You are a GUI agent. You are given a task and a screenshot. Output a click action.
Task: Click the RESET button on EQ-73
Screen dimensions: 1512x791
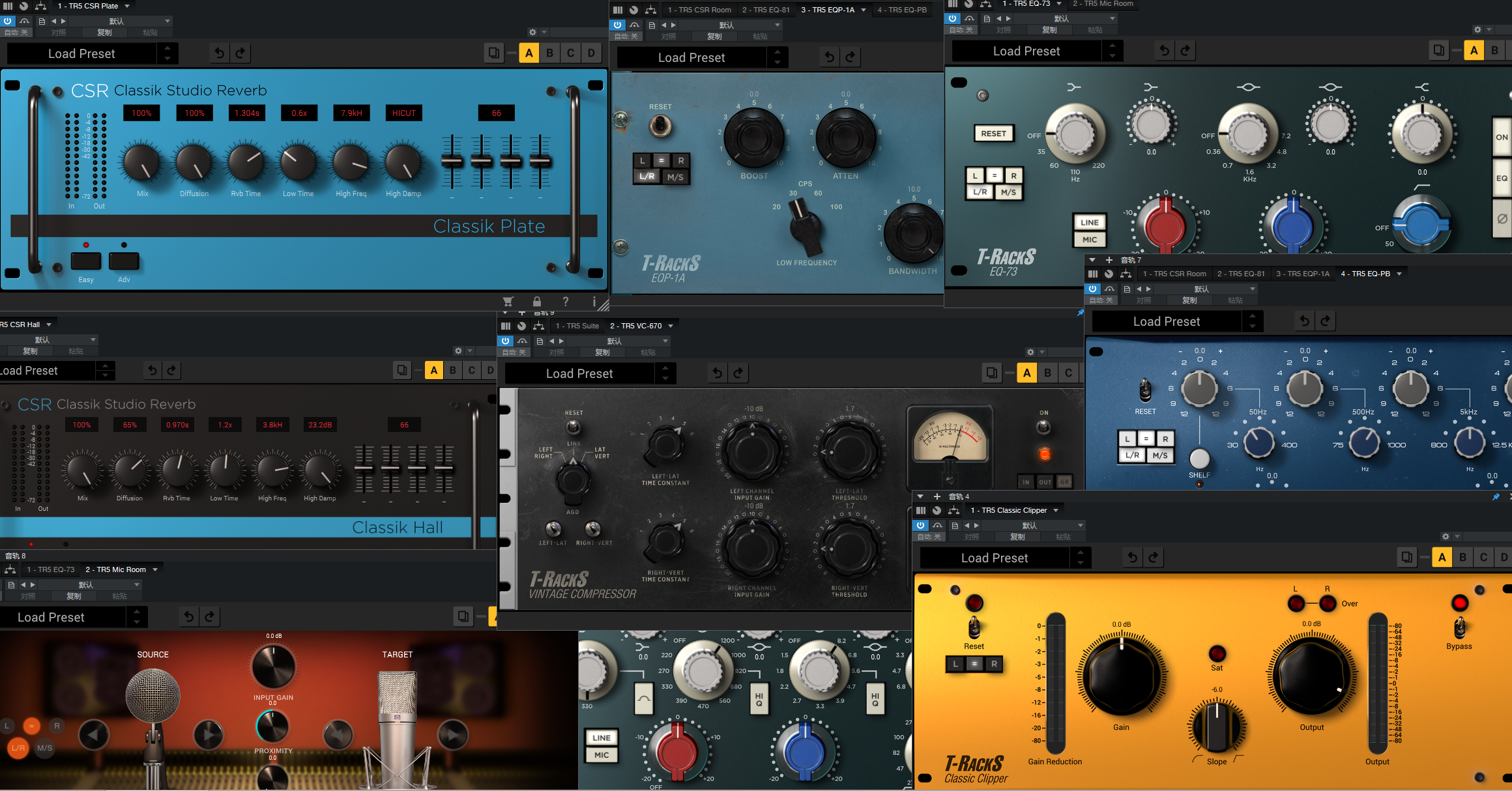(993, 134)
